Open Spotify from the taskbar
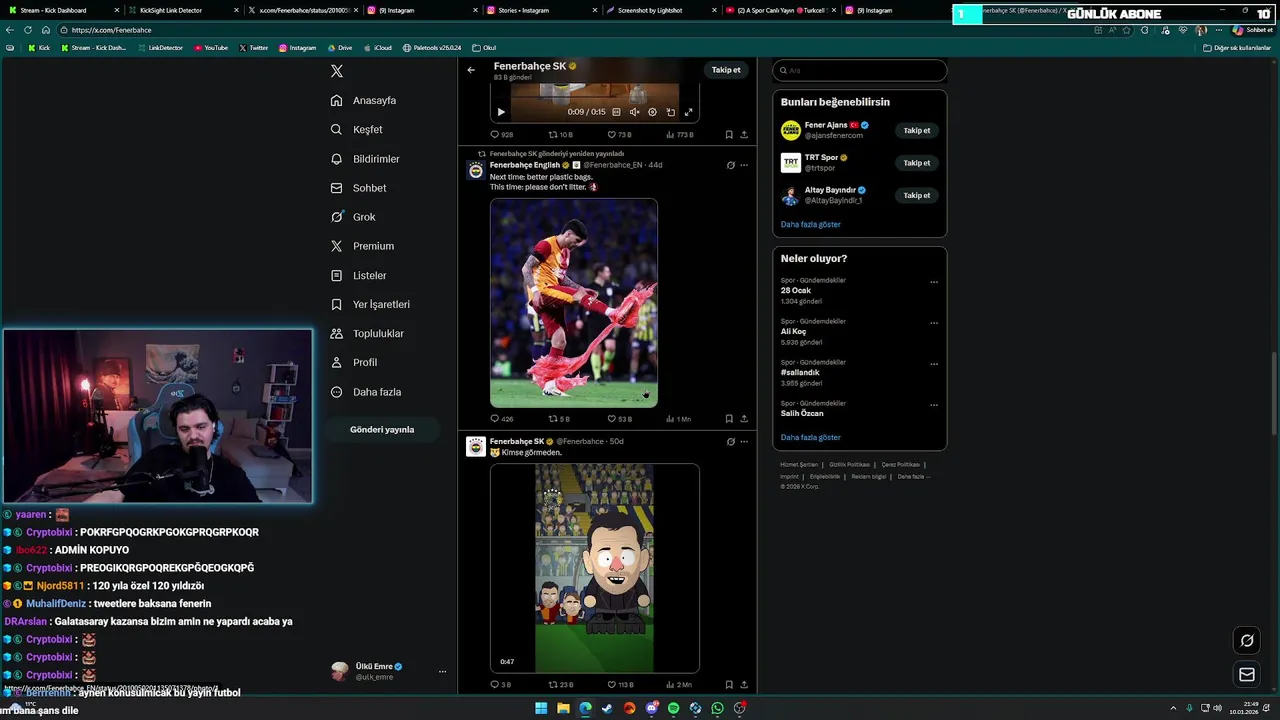The height and width of the screenshot is (720, 1280). (x=673, y=708)
